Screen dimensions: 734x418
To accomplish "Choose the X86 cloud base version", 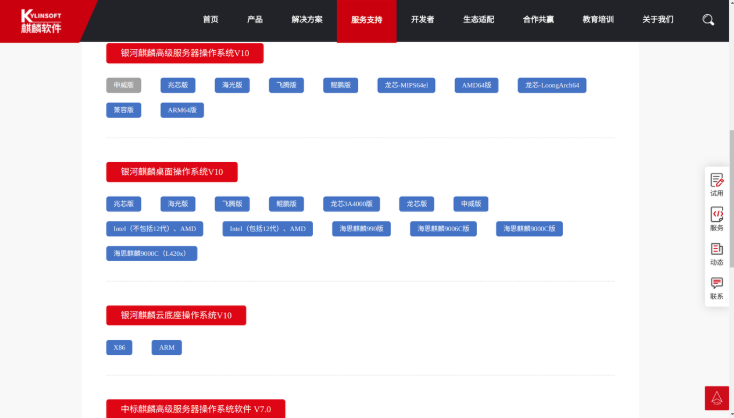I will (119, 348).
